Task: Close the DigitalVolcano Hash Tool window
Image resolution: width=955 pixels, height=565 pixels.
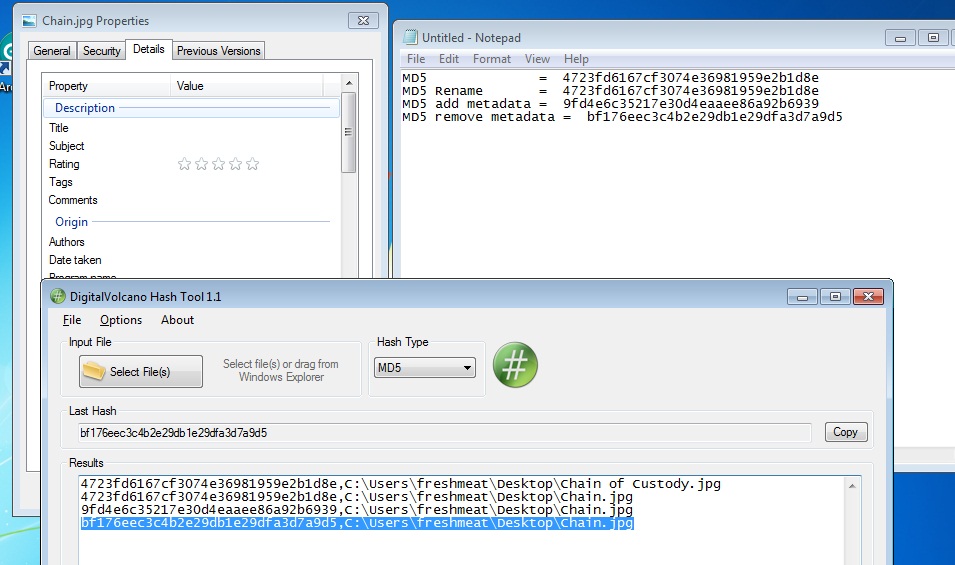Action: (869, 297)
